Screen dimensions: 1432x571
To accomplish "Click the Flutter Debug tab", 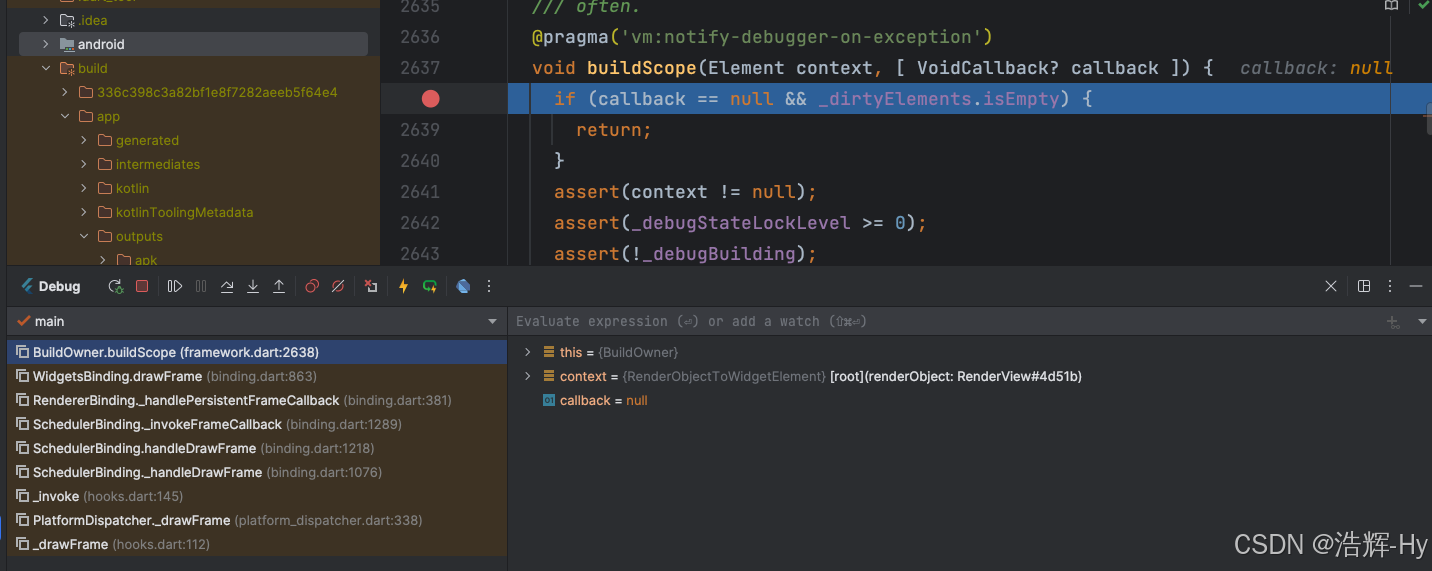I will pos(49,286).
